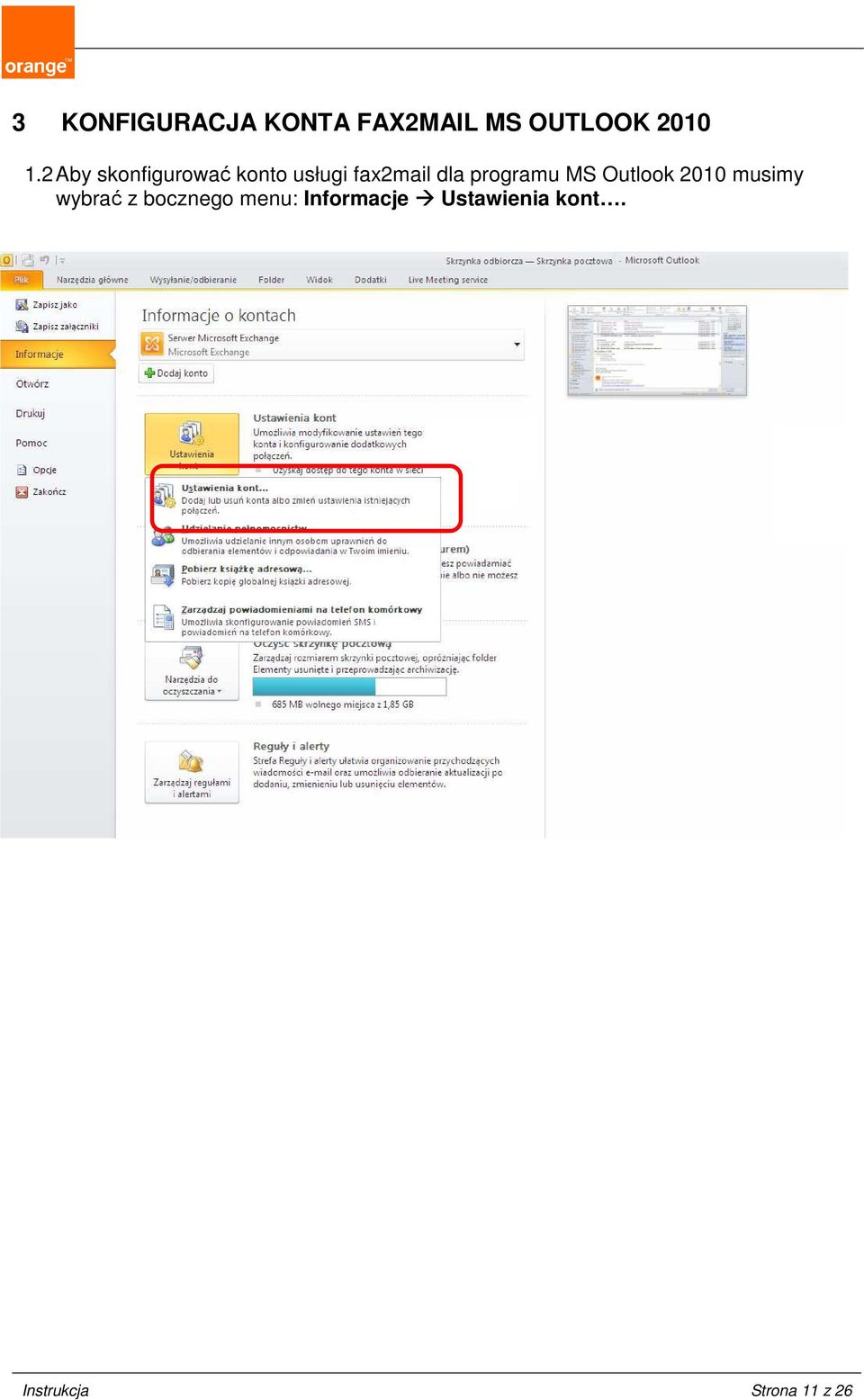Open the quick access toolbar customize arrow

coord(61,261)
